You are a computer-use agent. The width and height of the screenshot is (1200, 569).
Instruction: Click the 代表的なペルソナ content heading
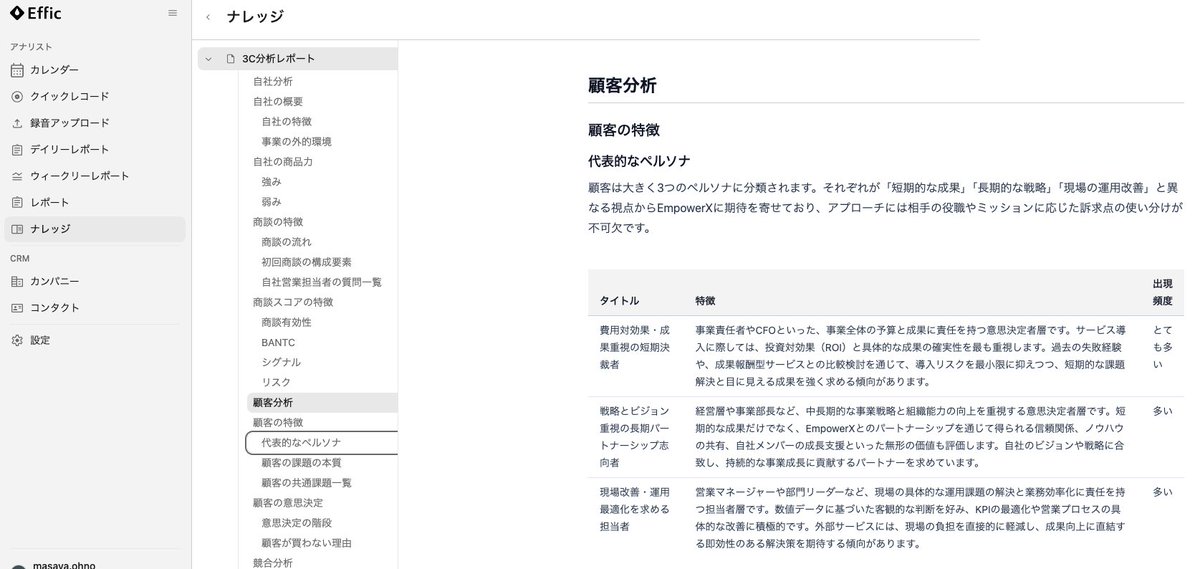point(639,160)
